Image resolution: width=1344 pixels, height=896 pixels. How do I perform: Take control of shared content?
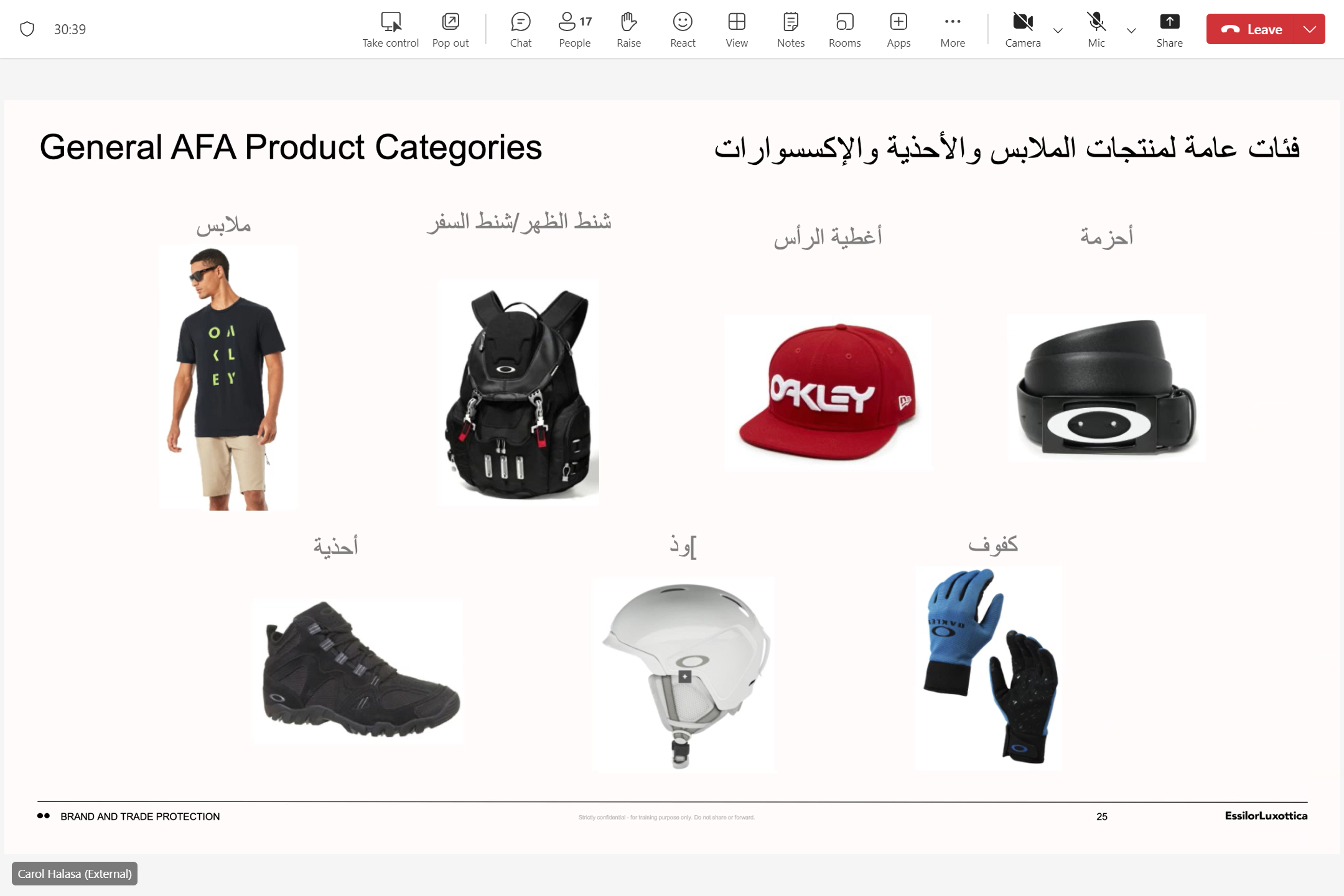391,29
